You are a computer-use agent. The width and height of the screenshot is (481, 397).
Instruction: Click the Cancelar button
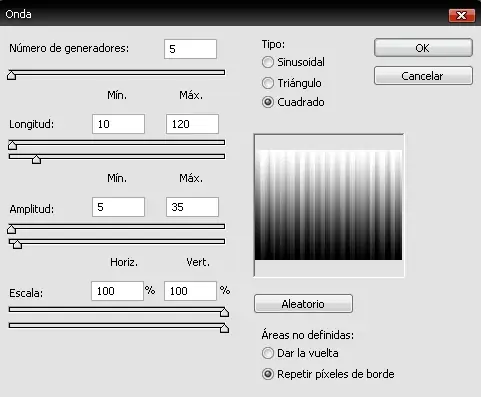(x=423, y=76)
